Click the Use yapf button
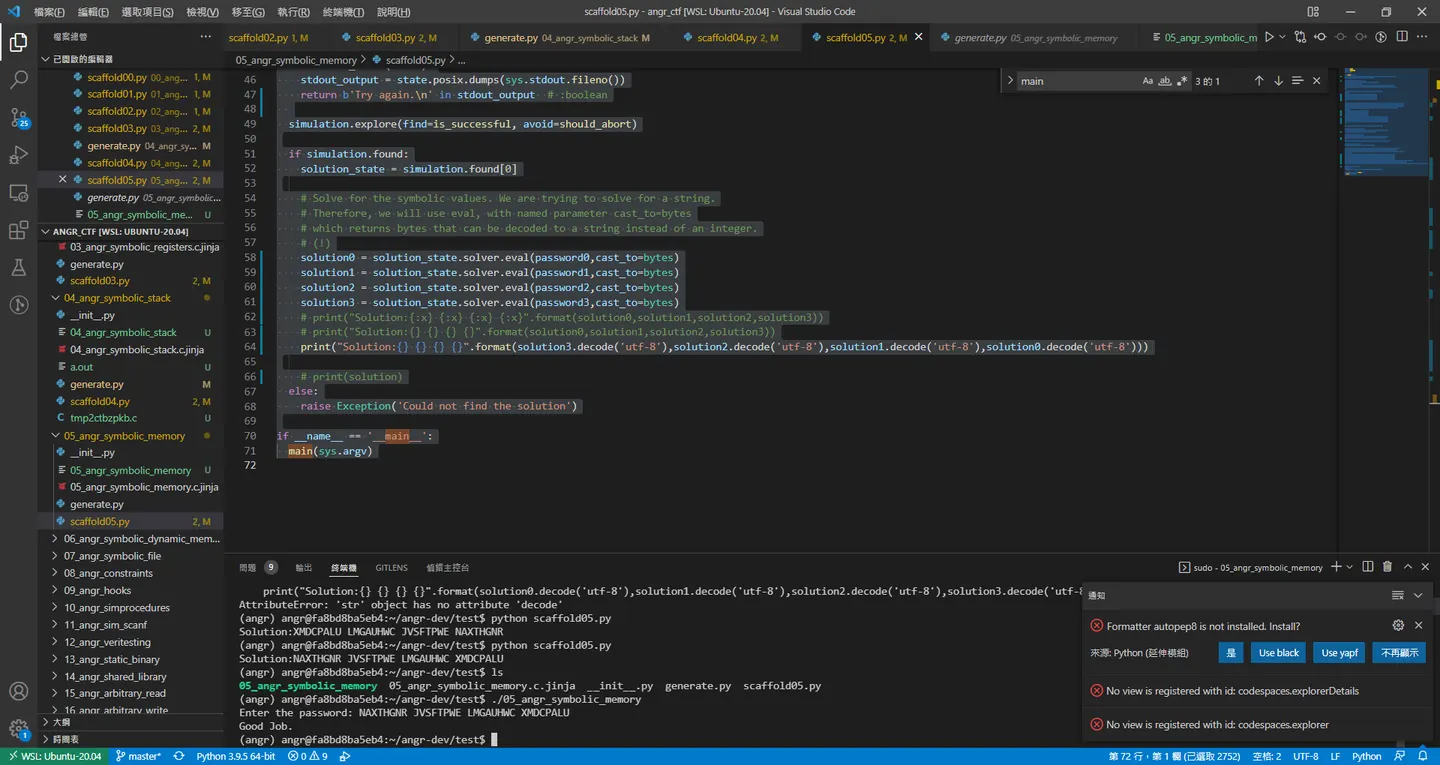The width and height of the screenshot is (1440, 765). pyautogui.click(x=1339, y=652)
